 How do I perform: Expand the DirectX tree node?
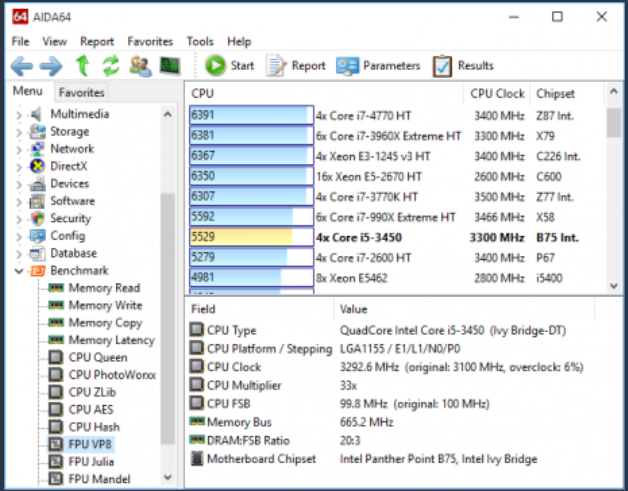[18, 167]
